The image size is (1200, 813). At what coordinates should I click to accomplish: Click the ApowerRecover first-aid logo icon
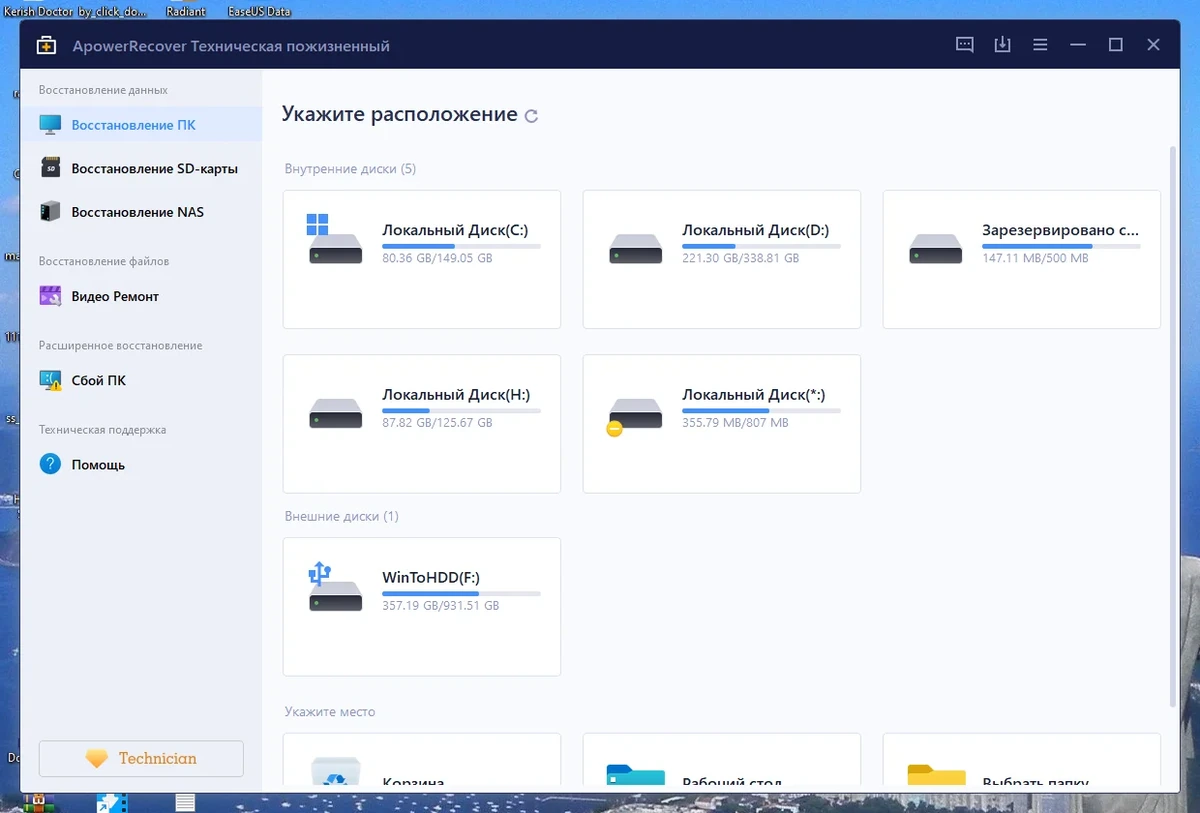(46, 46)
